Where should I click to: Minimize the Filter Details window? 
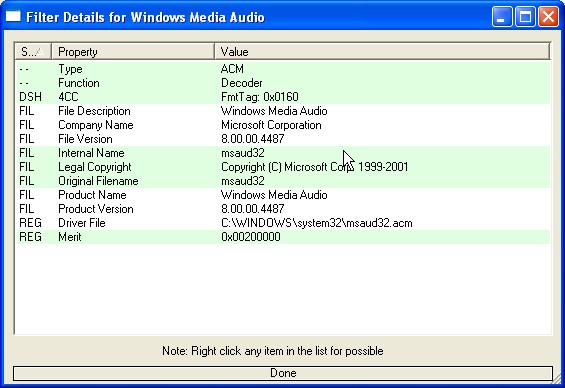pos(502,17)
